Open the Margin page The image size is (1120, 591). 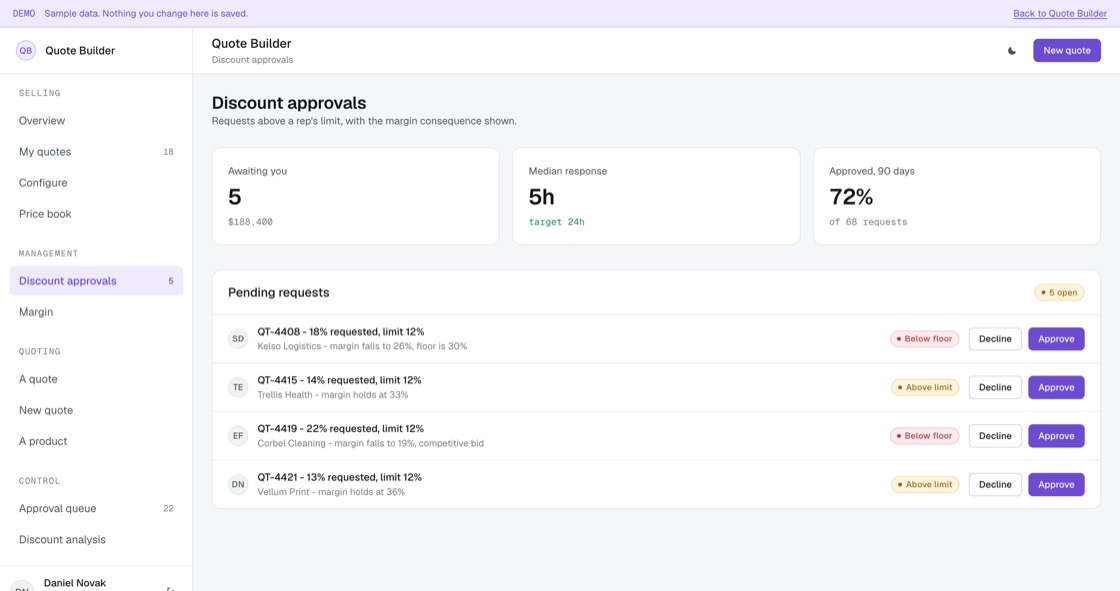[x=96, y=312]
